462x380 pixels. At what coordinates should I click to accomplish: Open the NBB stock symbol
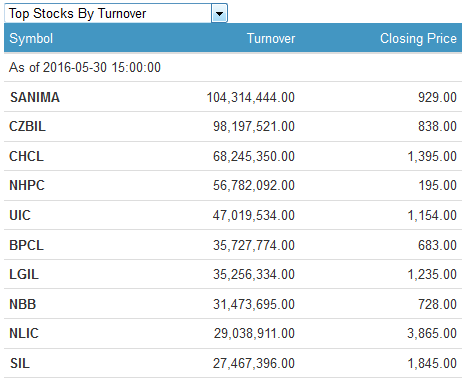click(x=22, y=304)
